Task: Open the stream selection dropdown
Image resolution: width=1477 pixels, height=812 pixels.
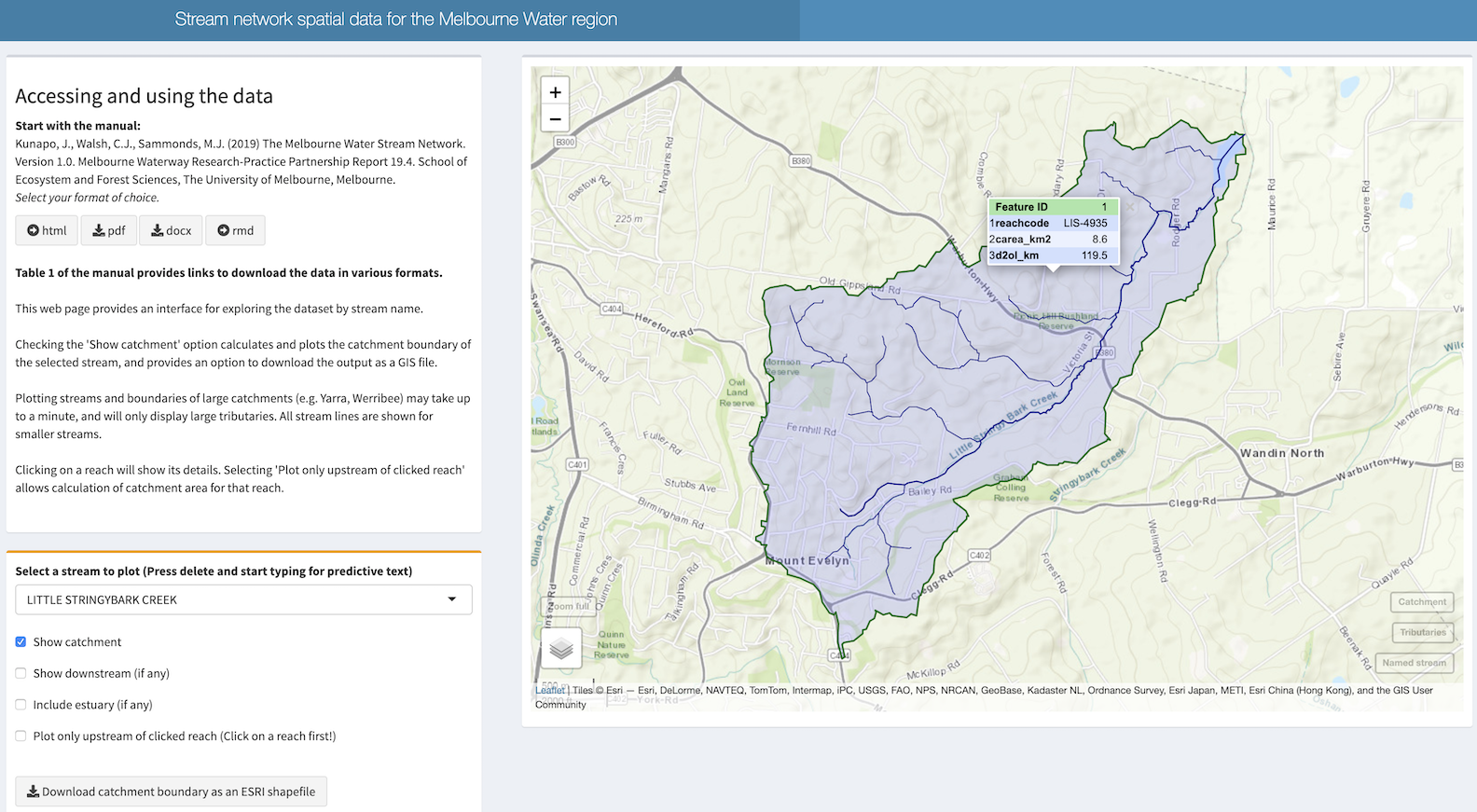Action: click(x=243, y=599)
